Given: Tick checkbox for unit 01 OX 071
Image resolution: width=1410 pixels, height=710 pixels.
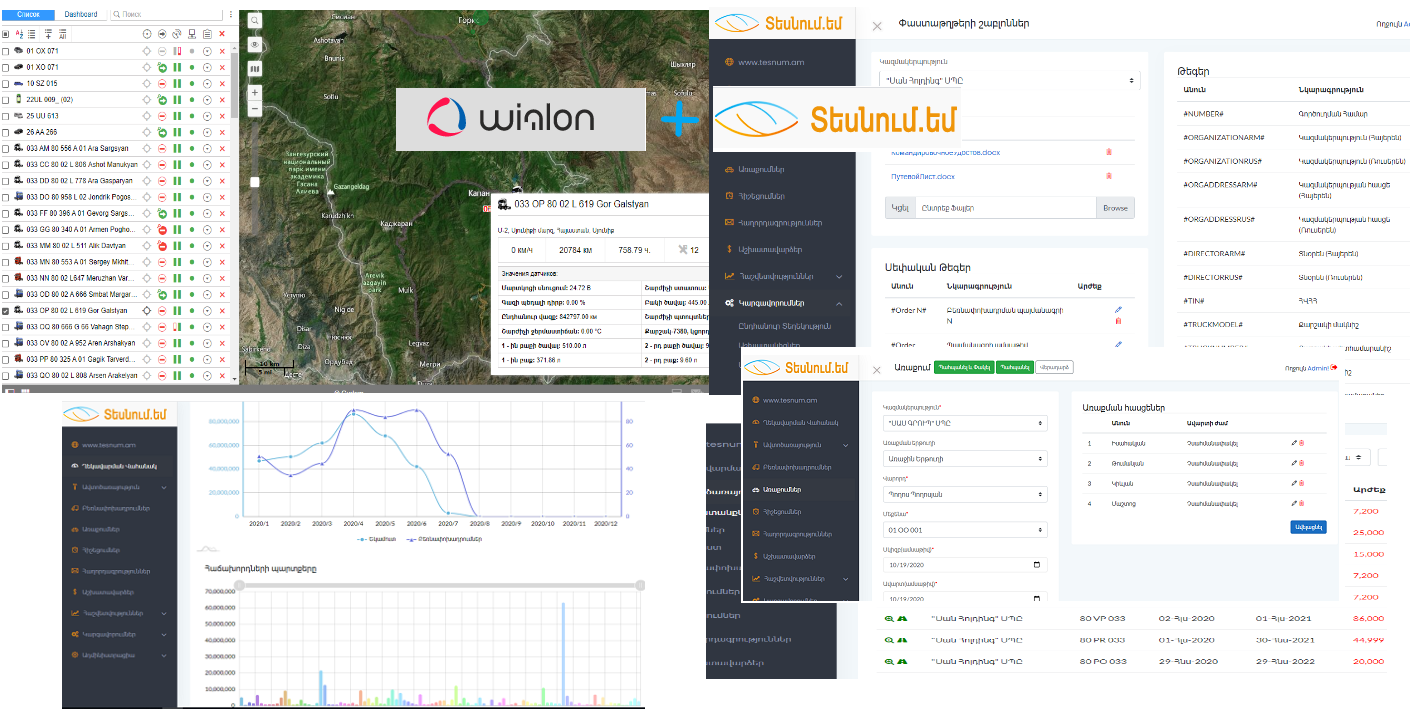Looking at the screenshot, I should tap(6, 51).
